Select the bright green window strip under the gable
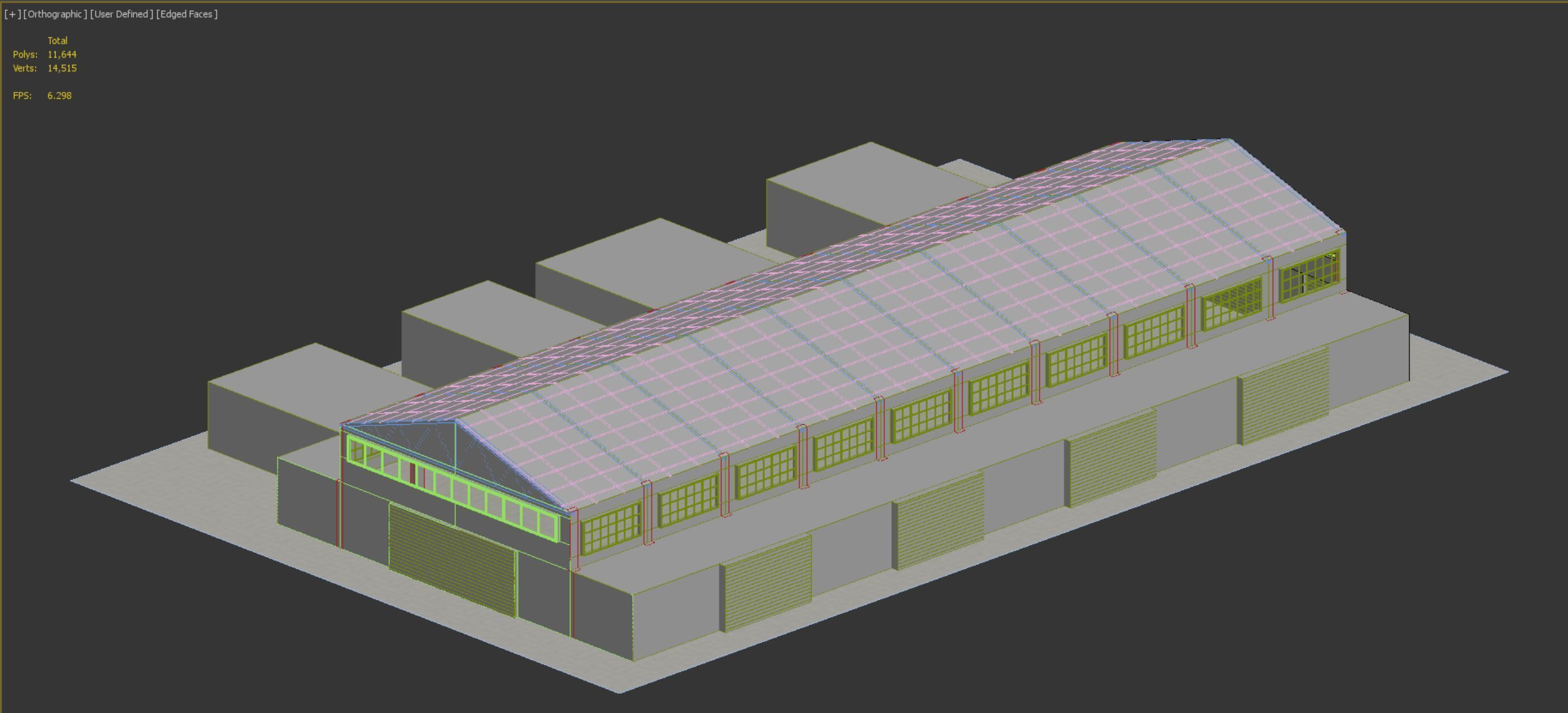 (452, 488)
